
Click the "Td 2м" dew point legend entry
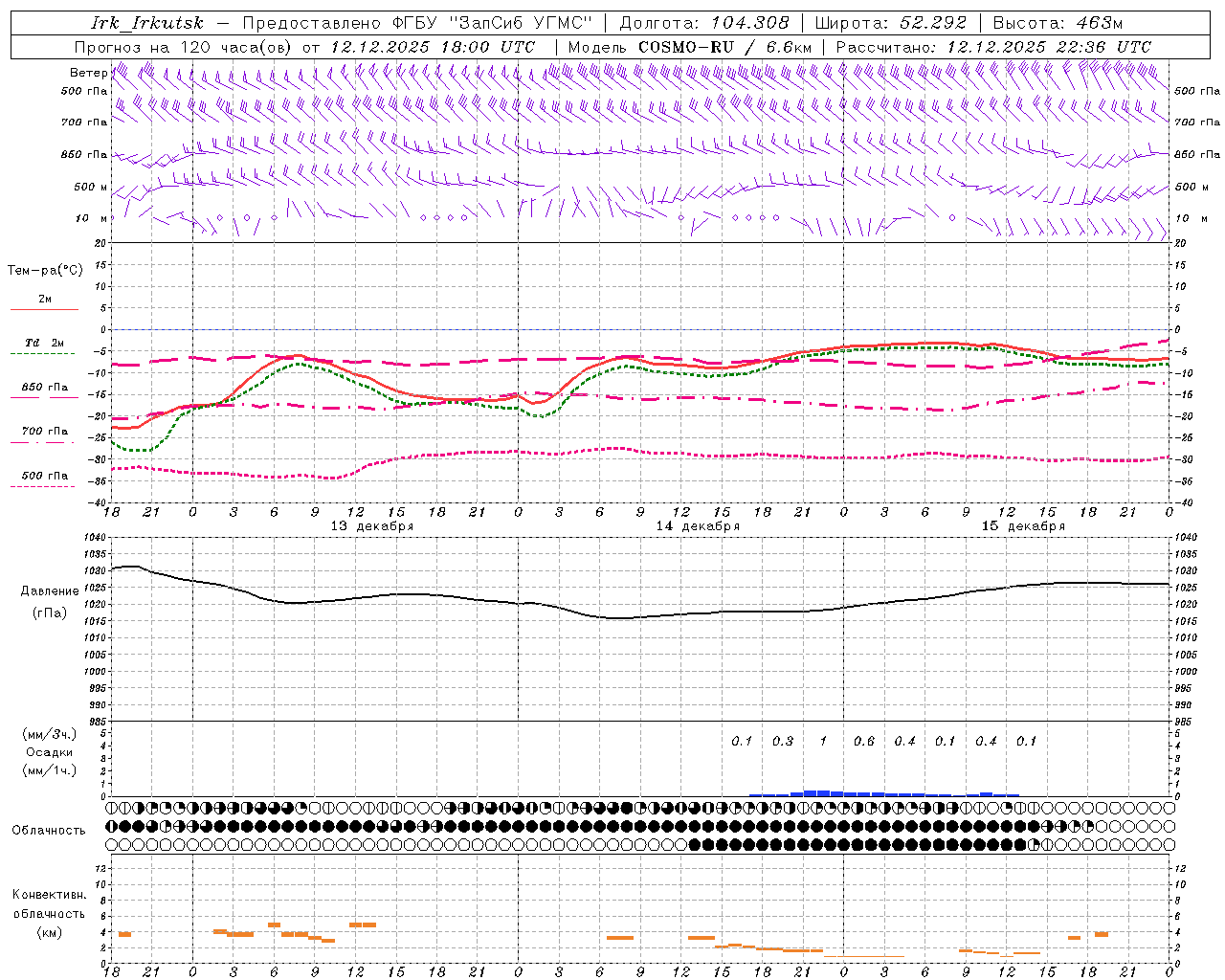pos(45,343)
